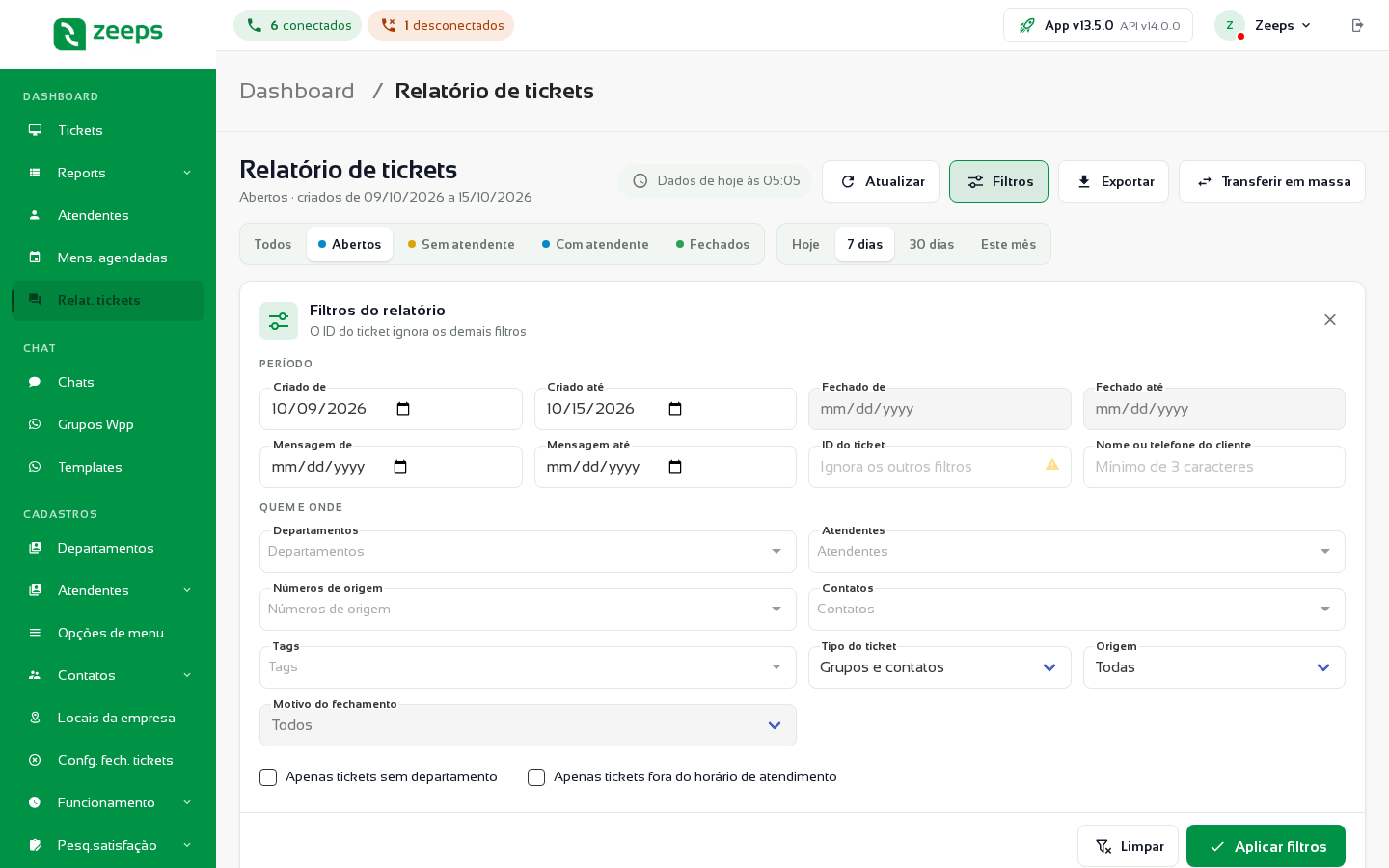1389x868 pixels.
Task: Click the Exportar button
Action: click(1113, 181)
